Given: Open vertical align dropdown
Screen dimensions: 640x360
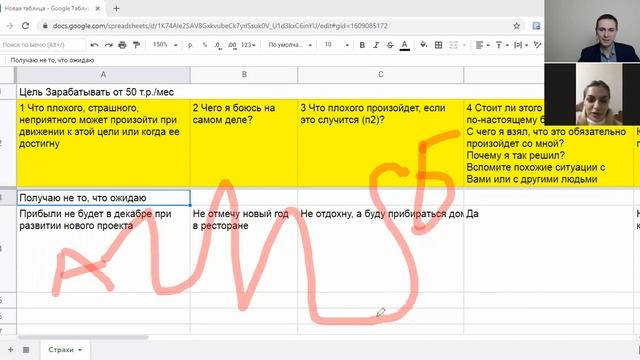Looking at the screenshot, I should tap(502, 45).
